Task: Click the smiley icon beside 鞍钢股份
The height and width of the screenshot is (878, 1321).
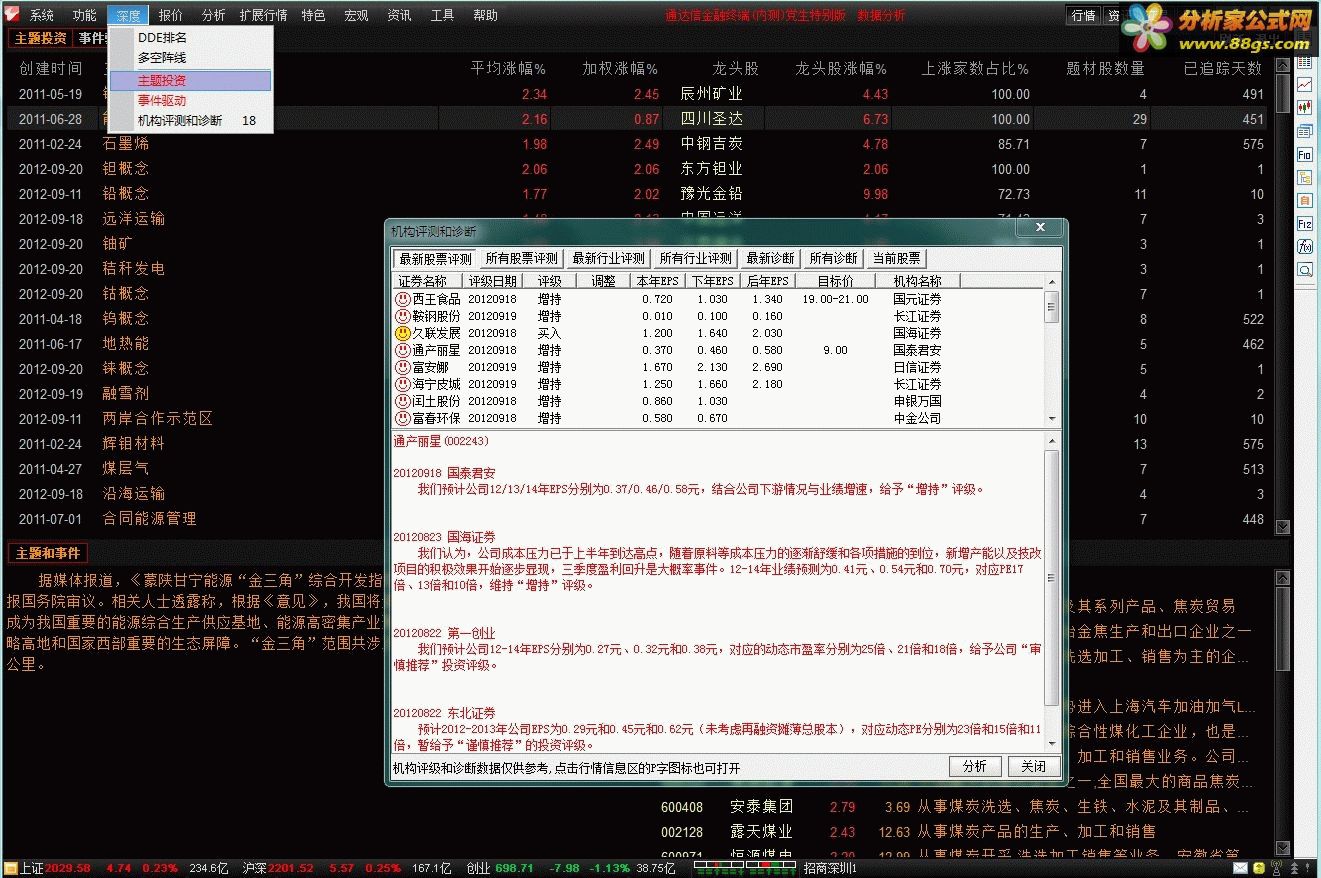Action: (403, 316)
